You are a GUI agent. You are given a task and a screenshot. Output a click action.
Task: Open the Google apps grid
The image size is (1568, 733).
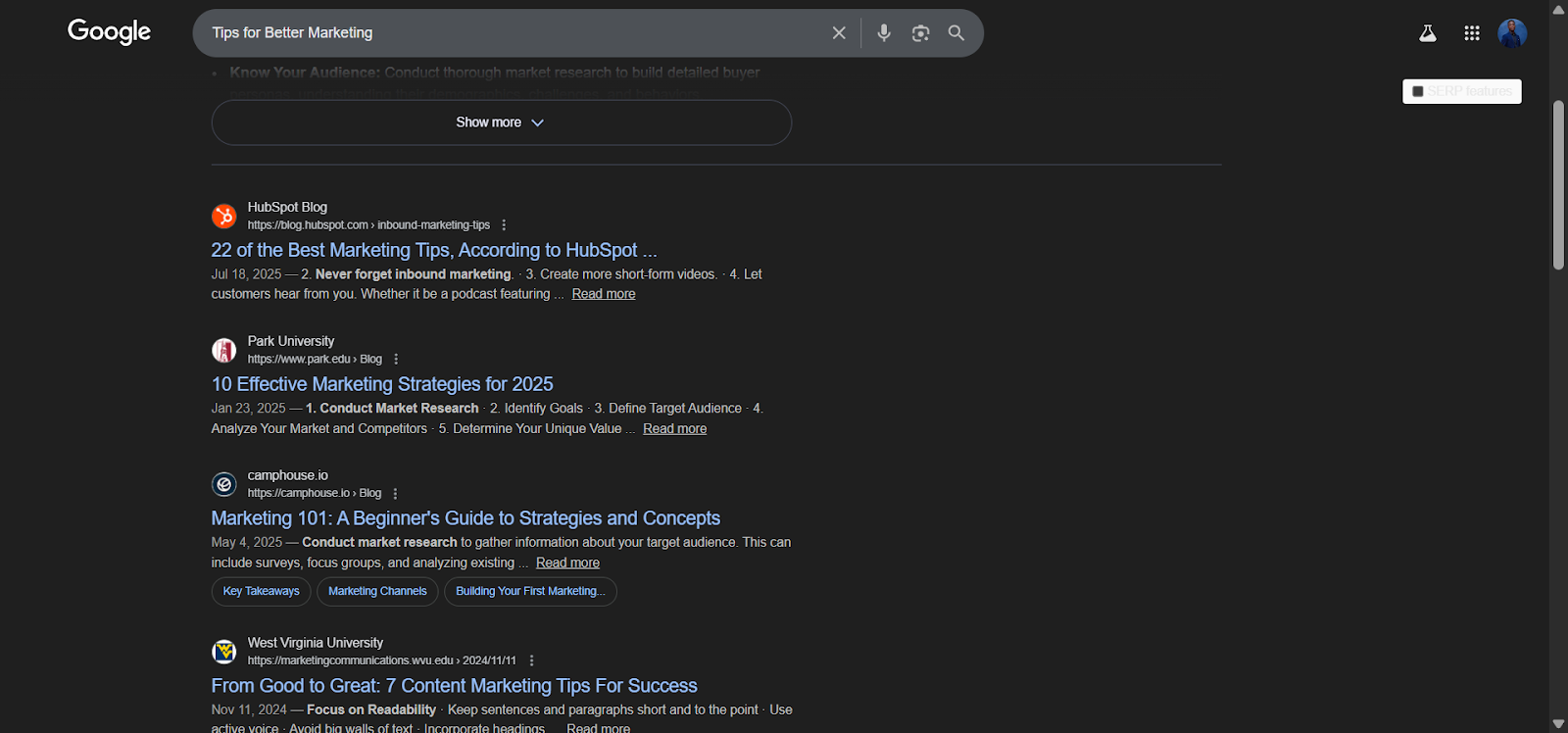tap(1472, 33)
